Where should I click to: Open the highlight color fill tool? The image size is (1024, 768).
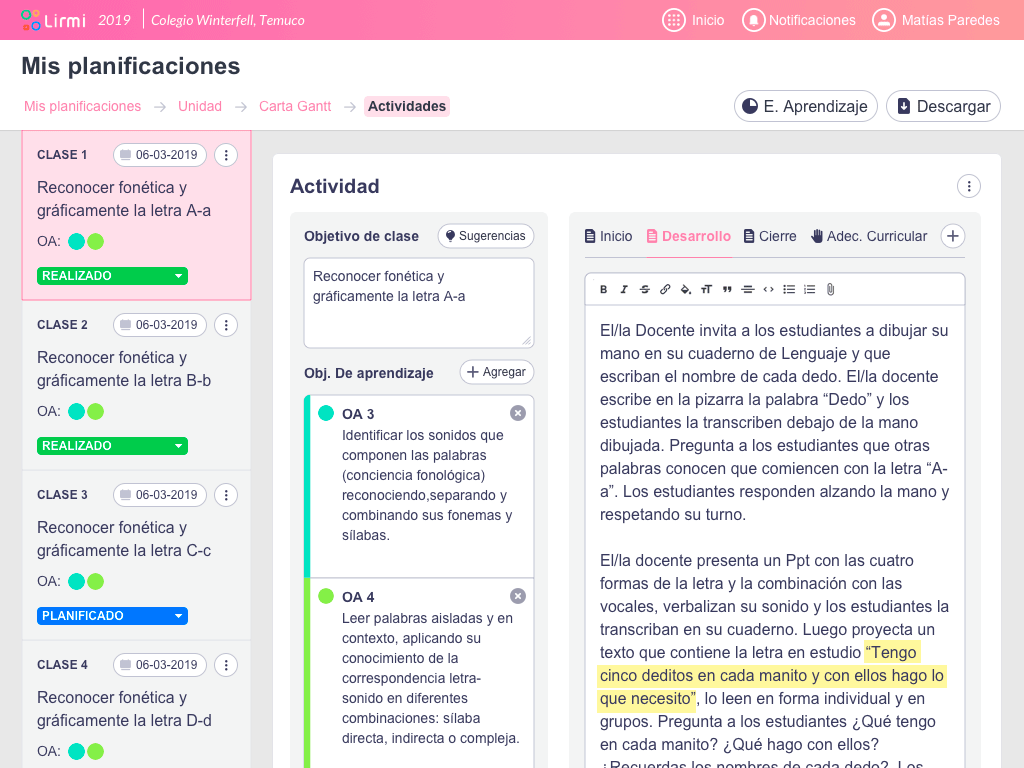(x=686, y=289)
